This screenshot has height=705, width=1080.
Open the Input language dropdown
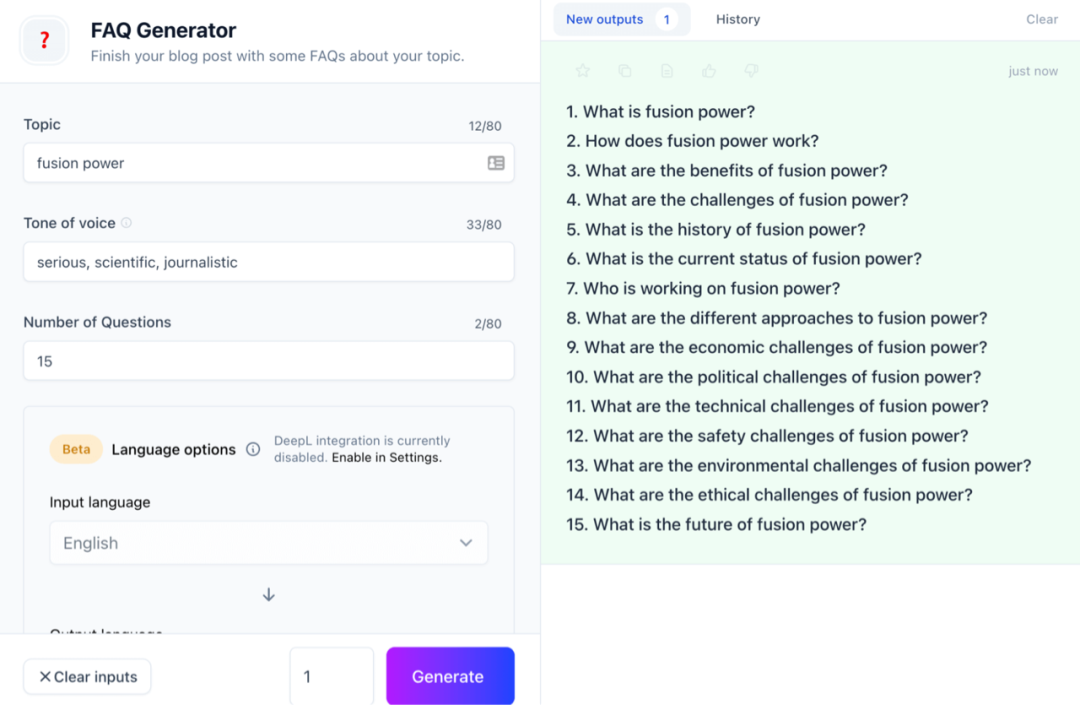point(268,543)
